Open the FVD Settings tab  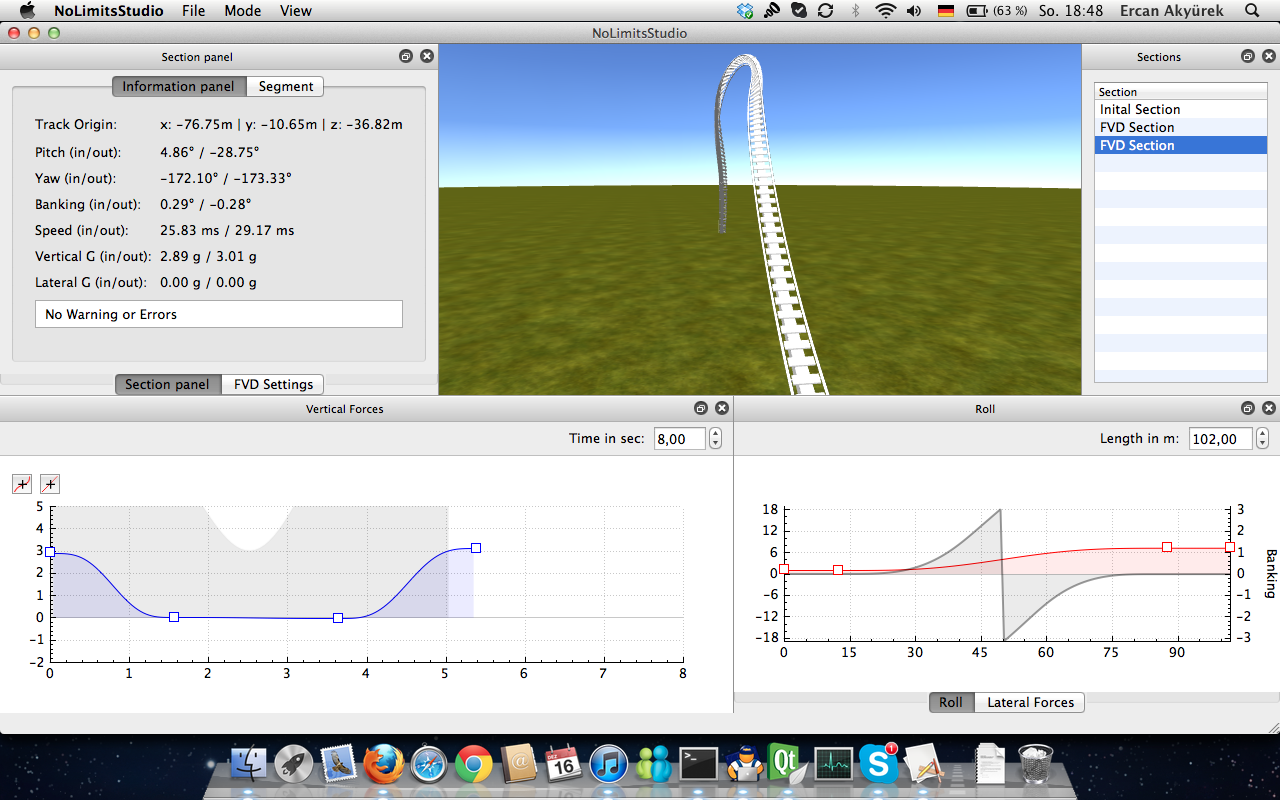coord(273,385)
